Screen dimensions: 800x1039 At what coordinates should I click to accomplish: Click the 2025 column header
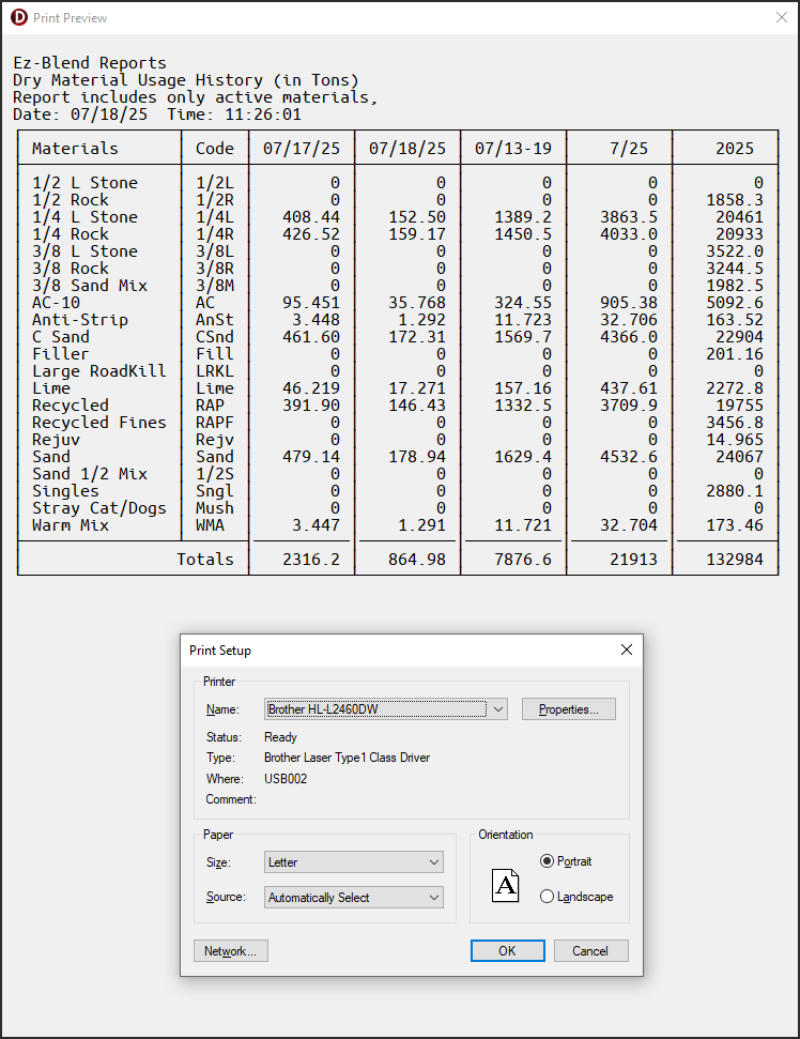pos(734,148)
